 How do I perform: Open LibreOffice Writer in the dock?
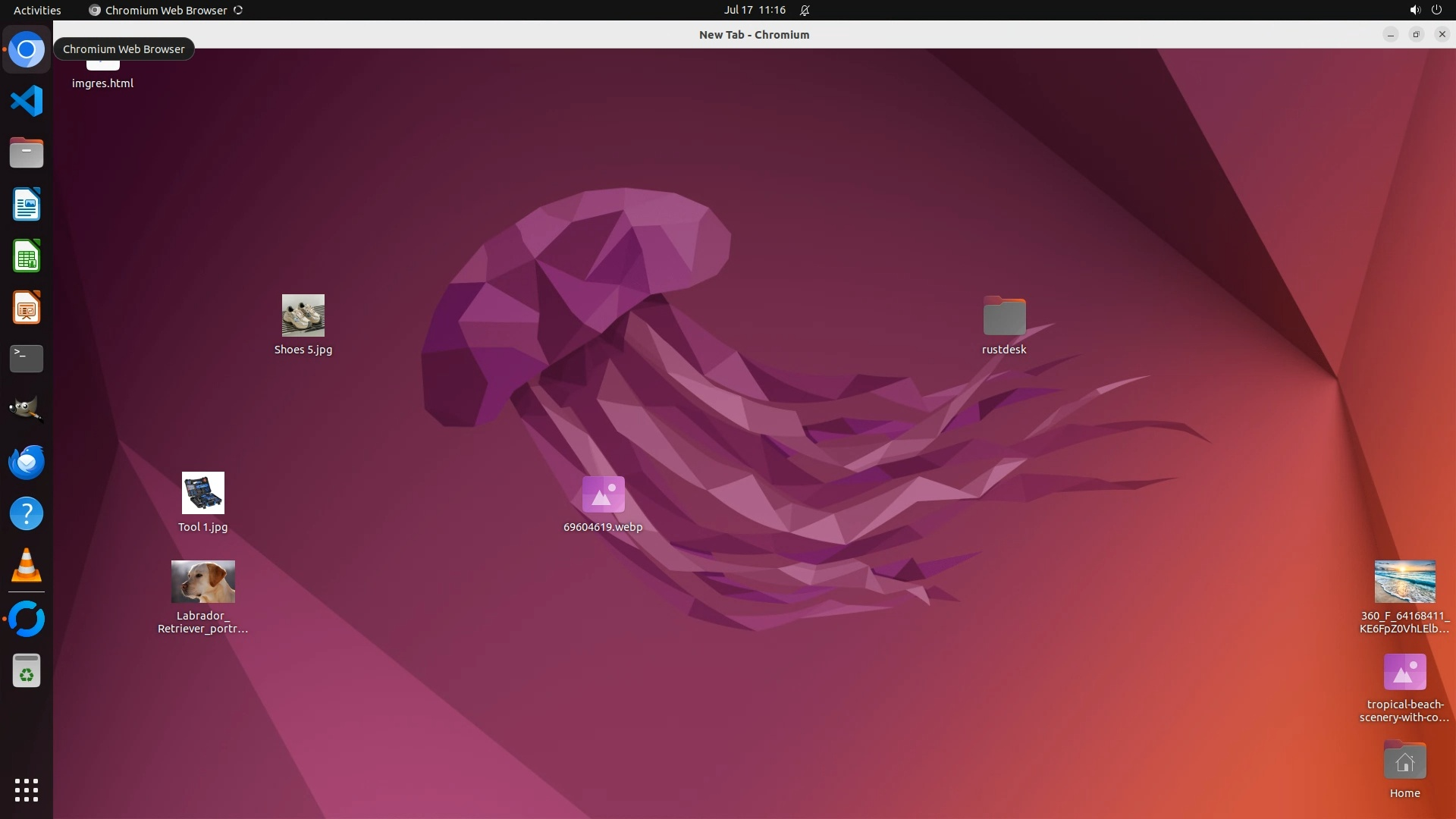click(x=27, y=205)
